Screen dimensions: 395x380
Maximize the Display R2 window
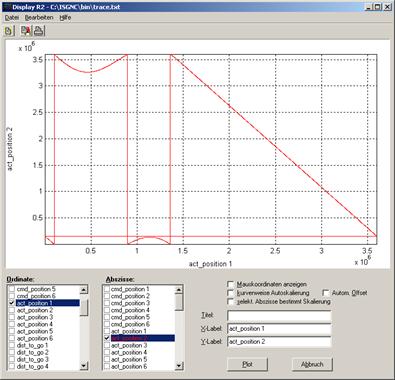coord(377,6)
